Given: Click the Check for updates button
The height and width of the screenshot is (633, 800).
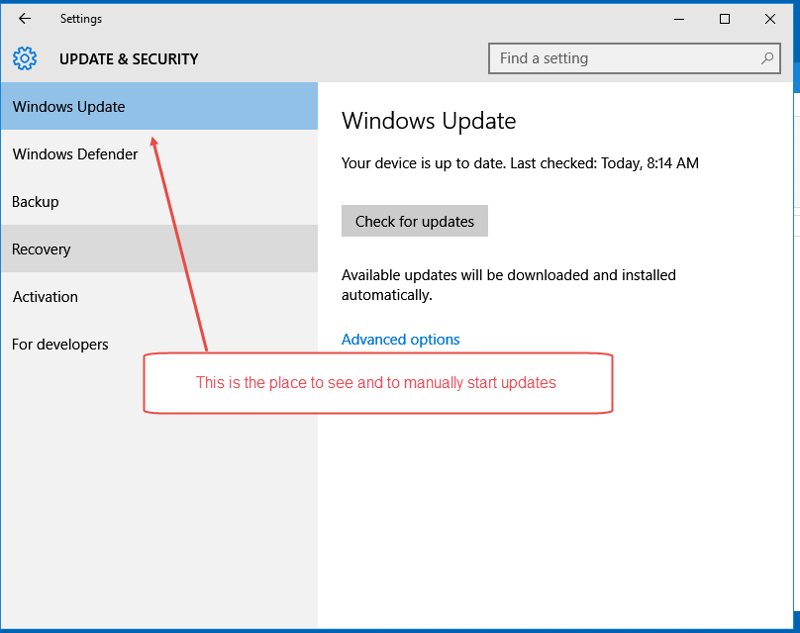Looking at the screenshot, I should pos(414,221).
